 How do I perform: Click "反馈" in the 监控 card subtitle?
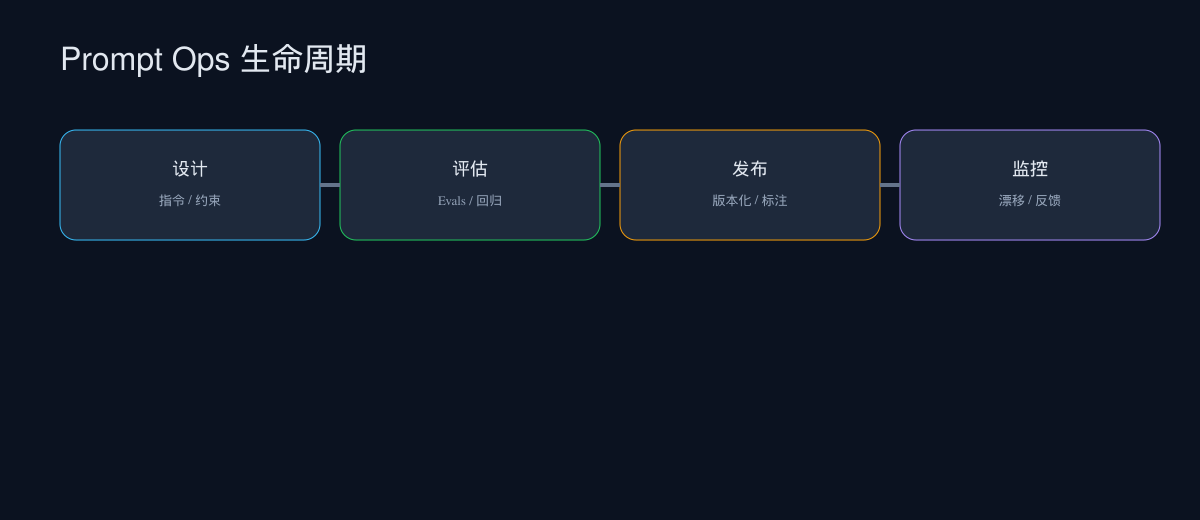click(x=1048, y=201)
